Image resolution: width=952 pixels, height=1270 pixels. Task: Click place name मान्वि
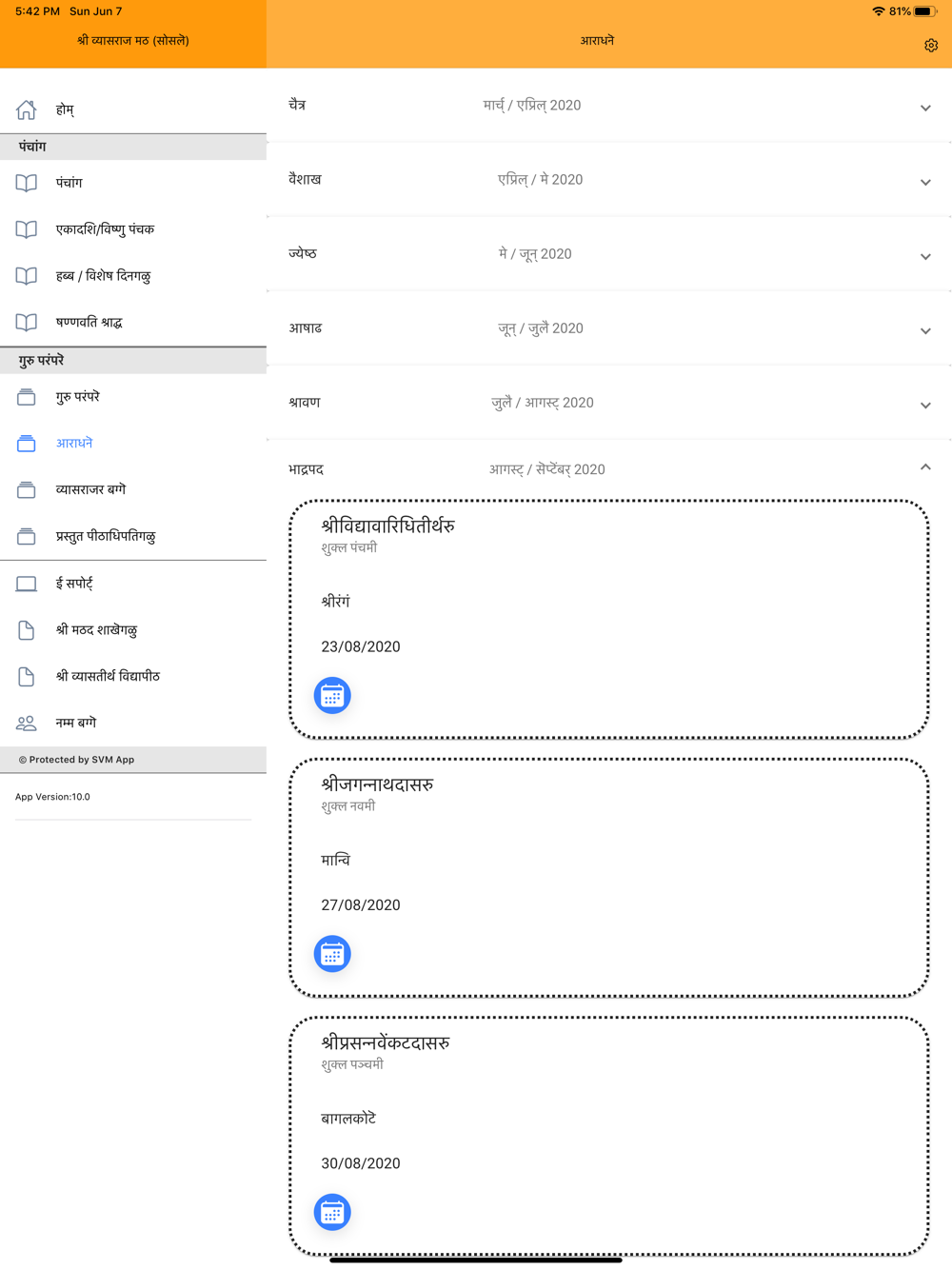coord(335,861)
